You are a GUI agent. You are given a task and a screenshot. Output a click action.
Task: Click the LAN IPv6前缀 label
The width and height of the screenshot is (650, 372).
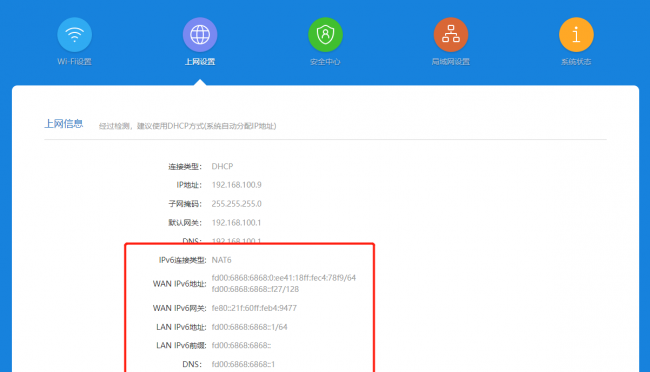coord(181,345)
